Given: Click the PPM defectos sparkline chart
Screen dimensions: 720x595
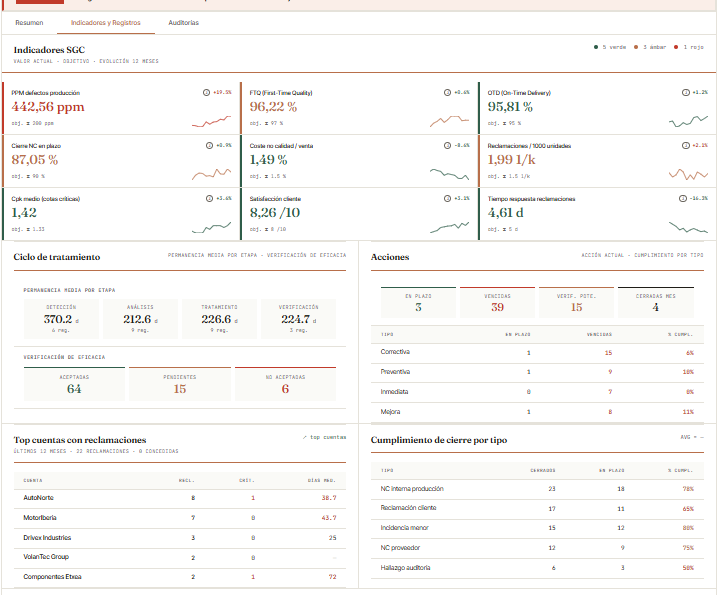Looking at the screenshot, I should point(211,121).
